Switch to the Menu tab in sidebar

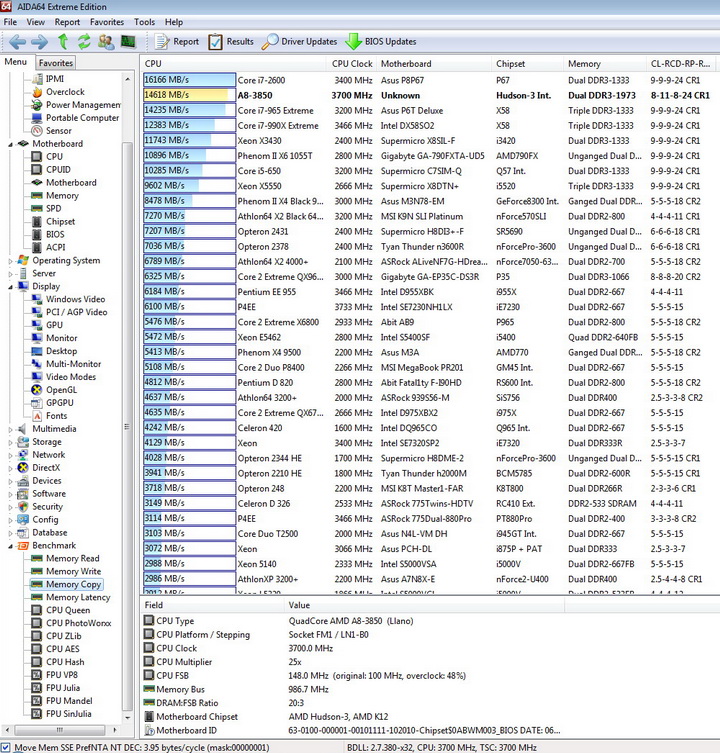pos(16,62)
